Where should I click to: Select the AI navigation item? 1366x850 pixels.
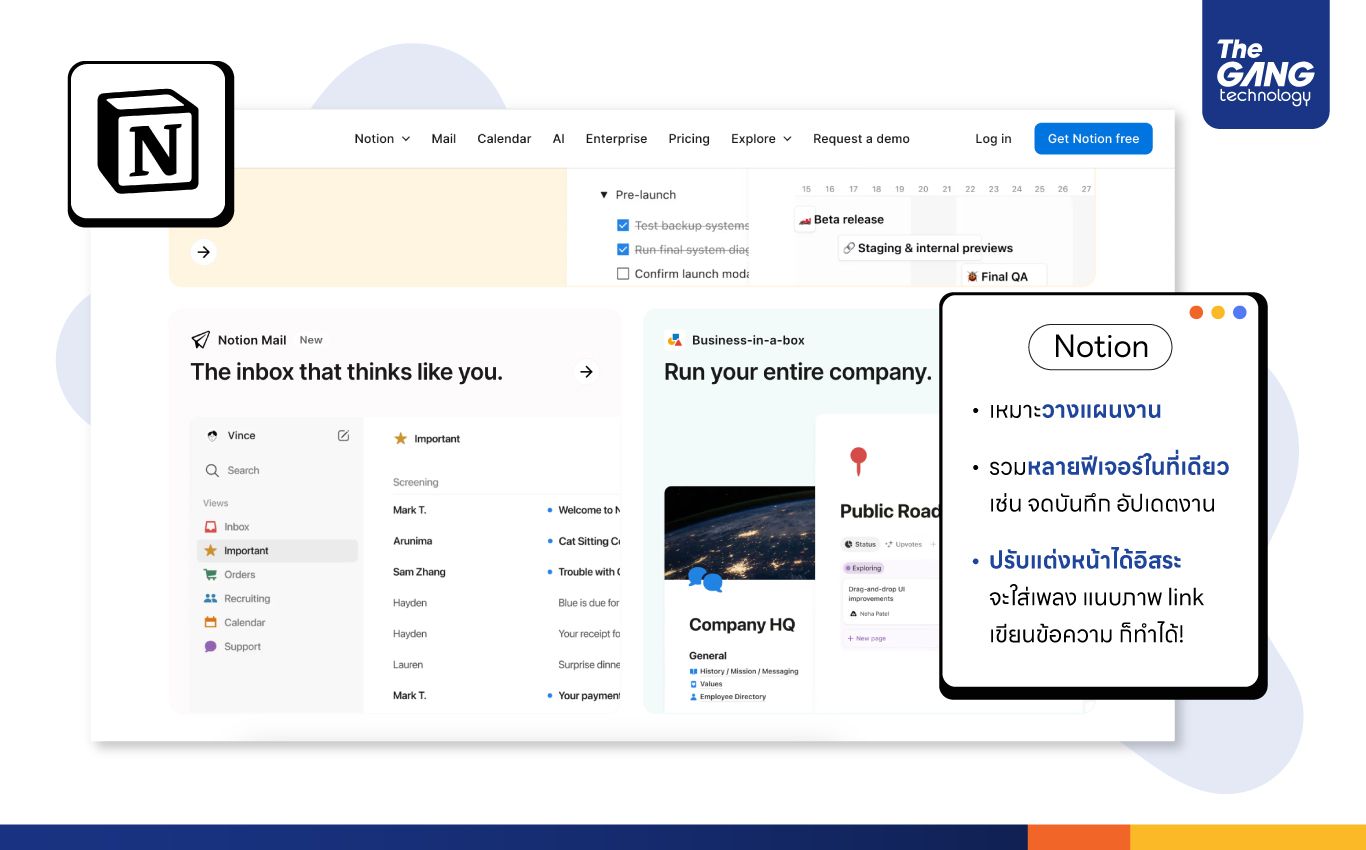click(558, 139)
